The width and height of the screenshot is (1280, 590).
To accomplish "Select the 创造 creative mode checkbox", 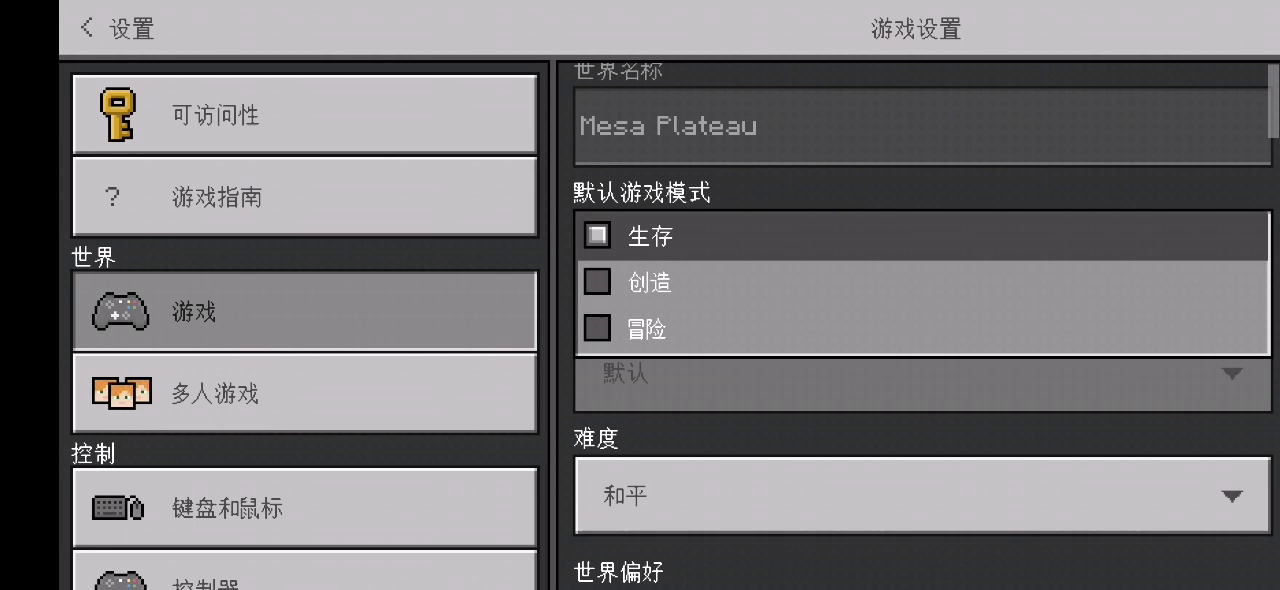I will point(597,282).
